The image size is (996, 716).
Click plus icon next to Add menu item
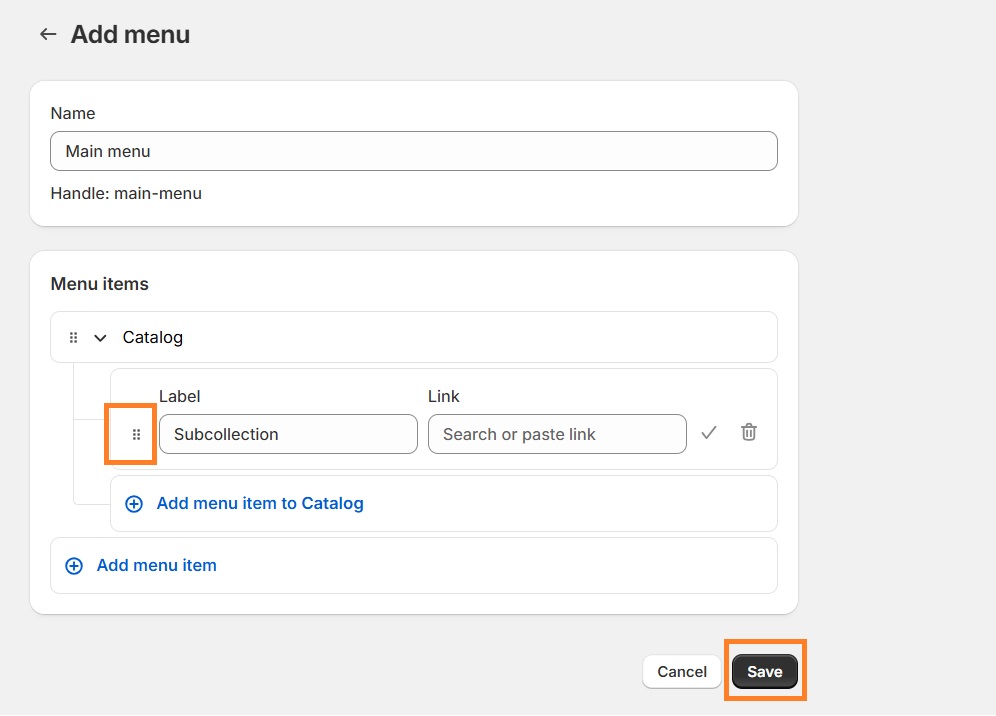pos(74,566)
